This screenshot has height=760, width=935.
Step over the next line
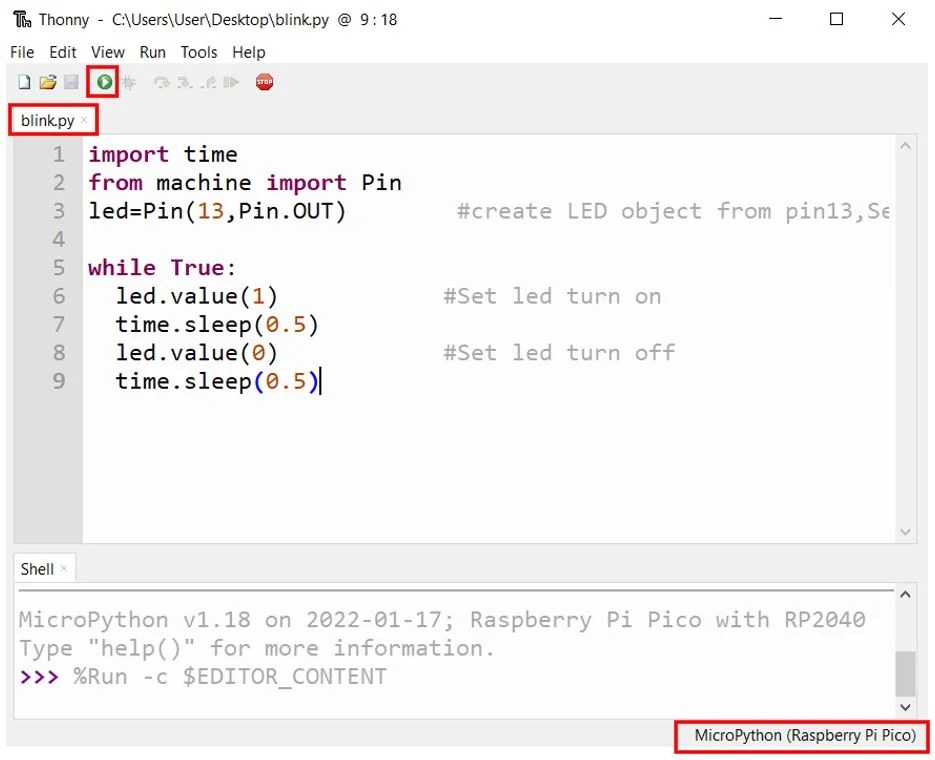pyautogui.click(x=160, y=82)
